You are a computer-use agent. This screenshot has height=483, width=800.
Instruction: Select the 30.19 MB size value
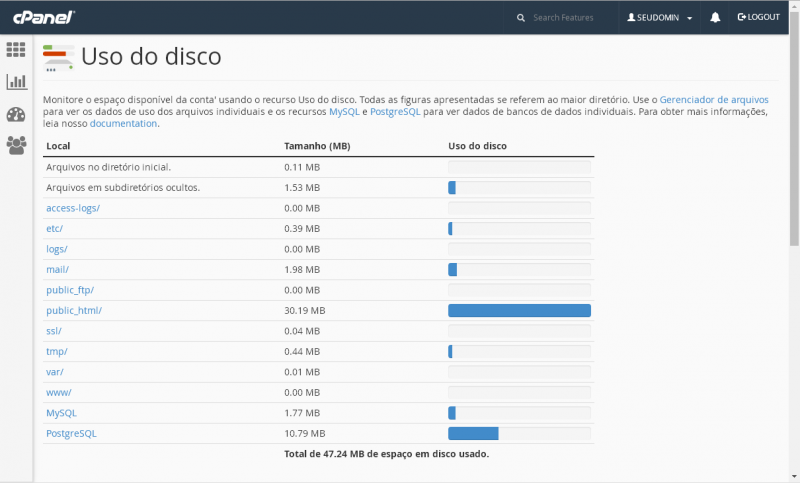coord(305,311)
